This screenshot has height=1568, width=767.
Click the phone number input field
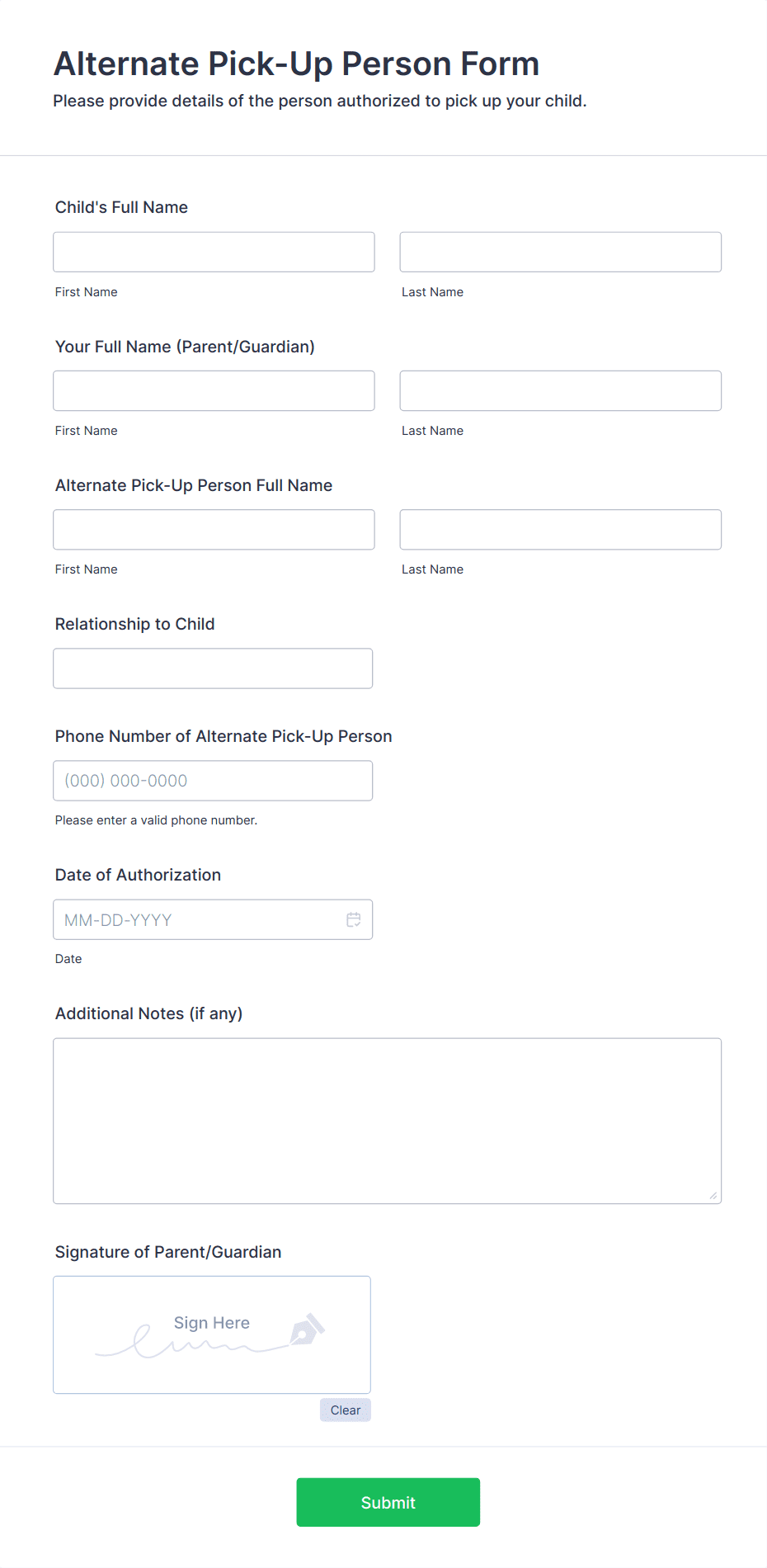tap(213, 780)
